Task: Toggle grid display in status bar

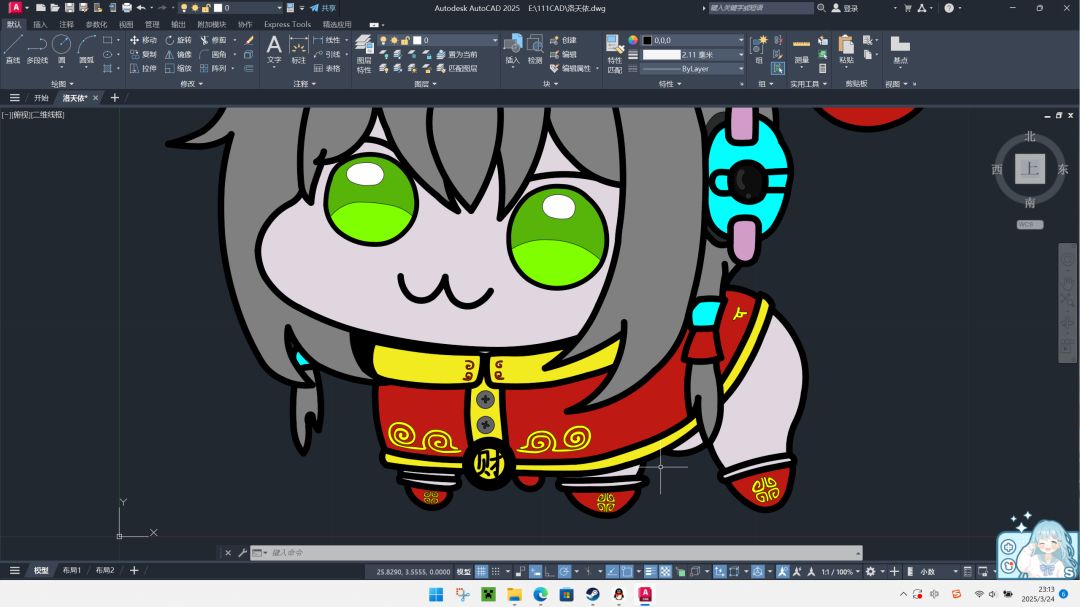Action: point(481,571)
